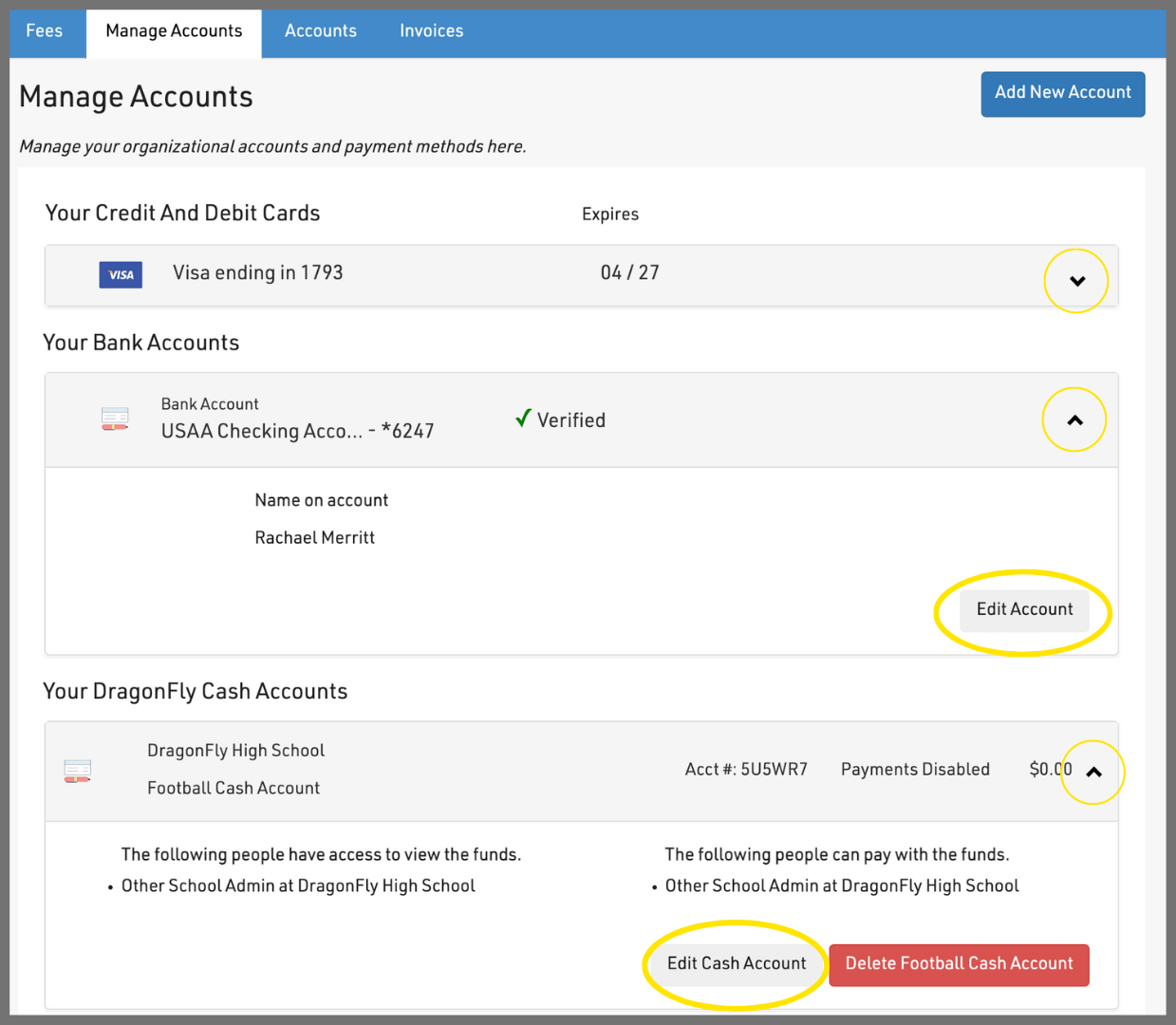This screenshot has width=1176, height=1025.
Task: Click the Visa ending in 1793 label
Action: (257, 273)
